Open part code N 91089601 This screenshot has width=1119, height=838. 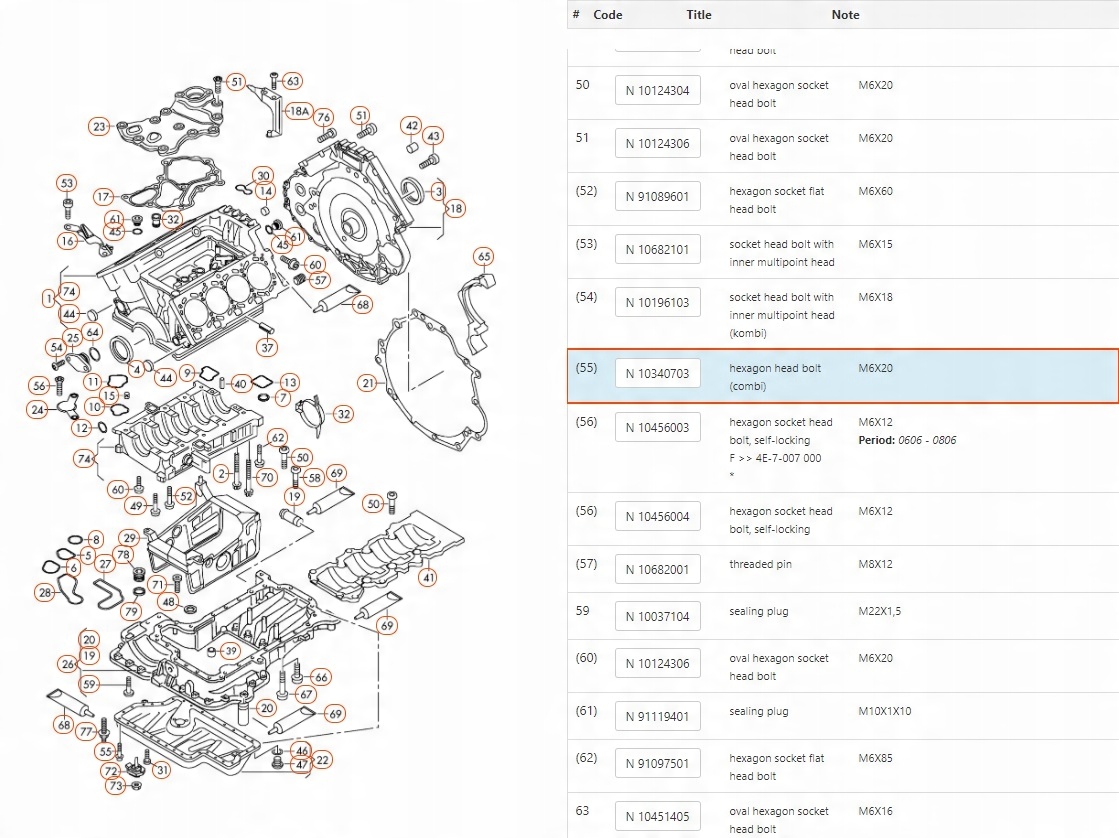click(x=657, y=196)
